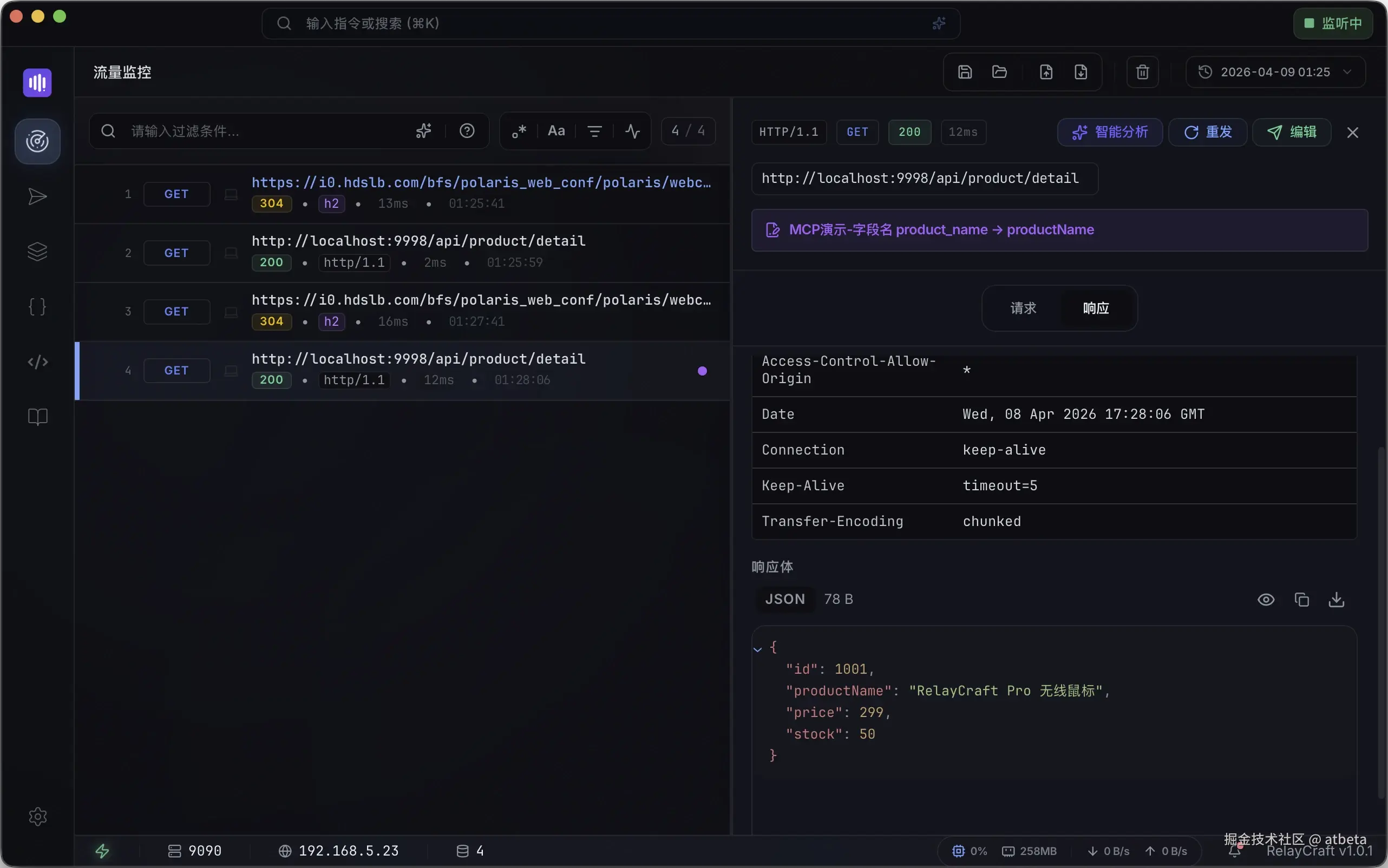Screen dimensions: 1388x868
Task: Click the save session disk icon
Action: point(965,73)
